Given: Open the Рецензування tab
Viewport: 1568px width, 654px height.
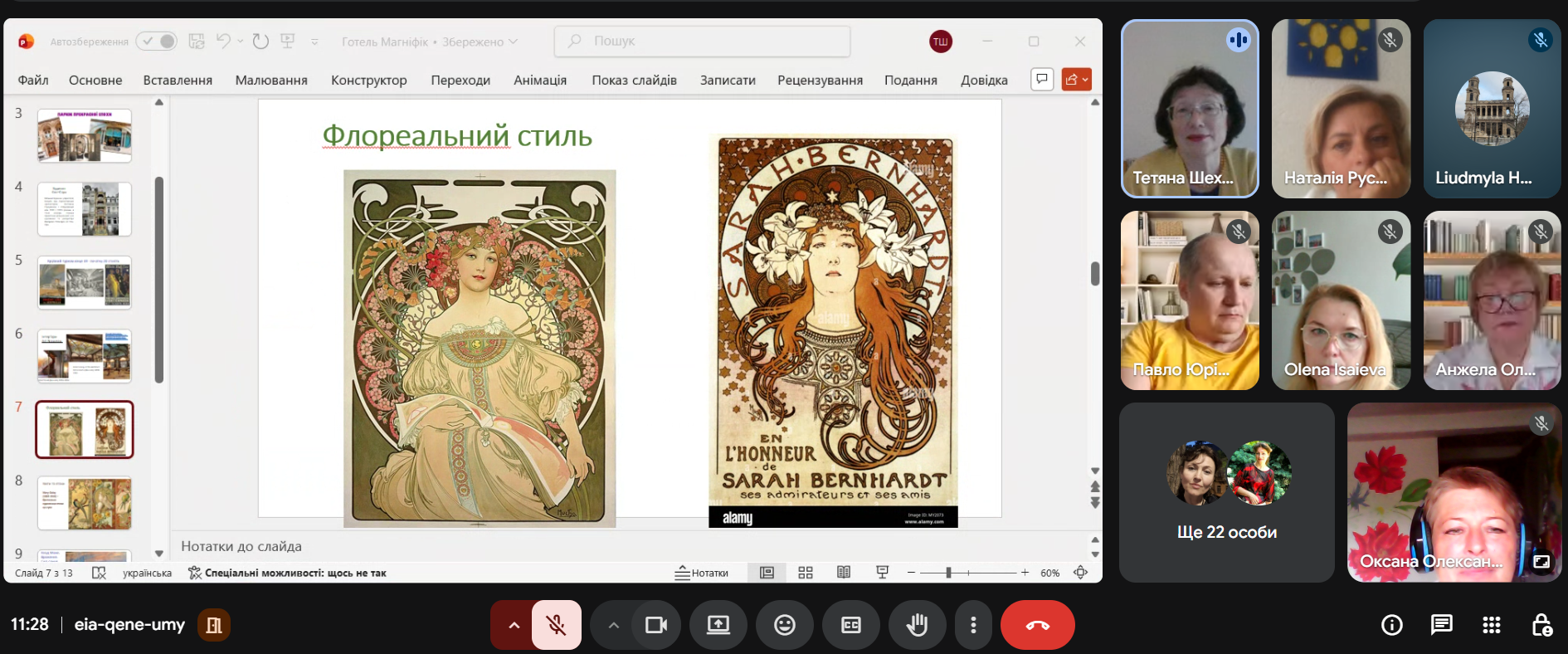Looking at the screenshot, I should [x=820, y=80].
